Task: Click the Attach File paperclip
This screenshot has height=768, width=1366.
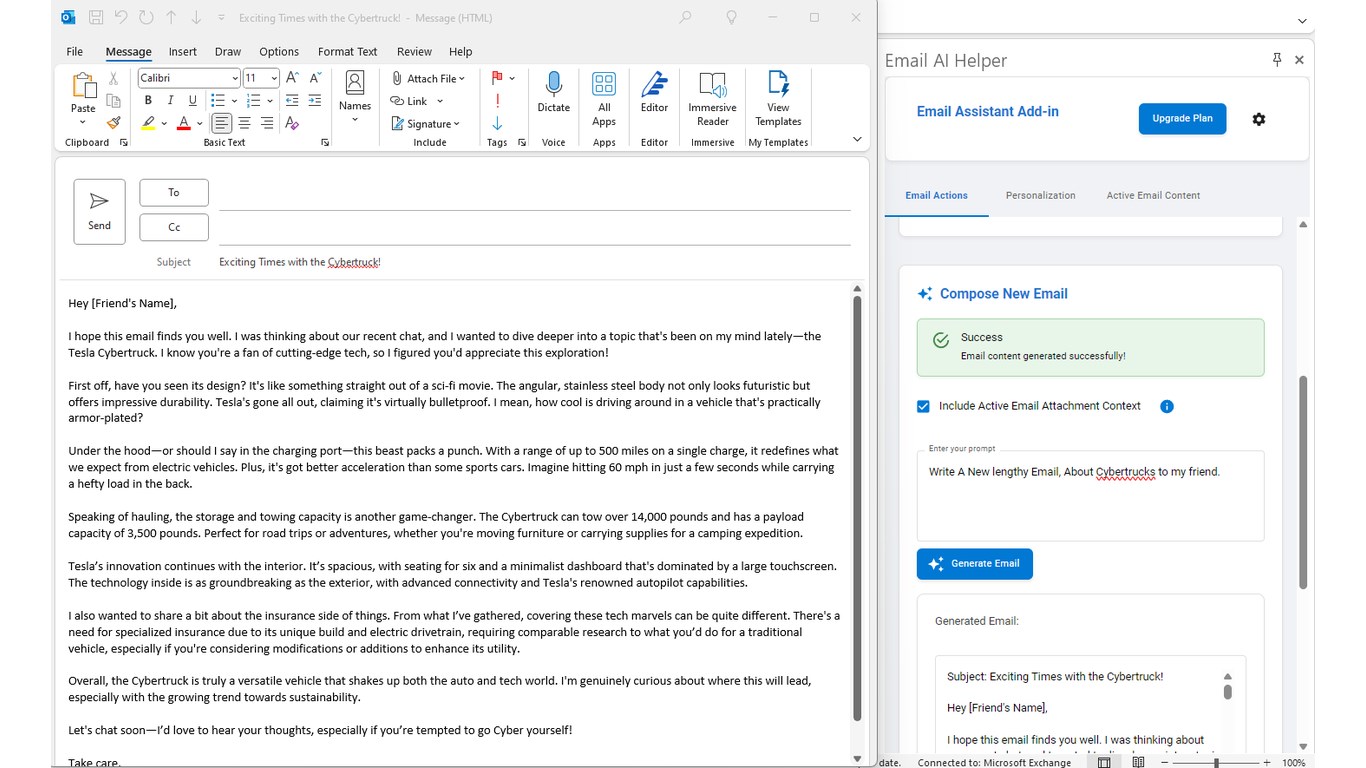Action: coord(427,78)
